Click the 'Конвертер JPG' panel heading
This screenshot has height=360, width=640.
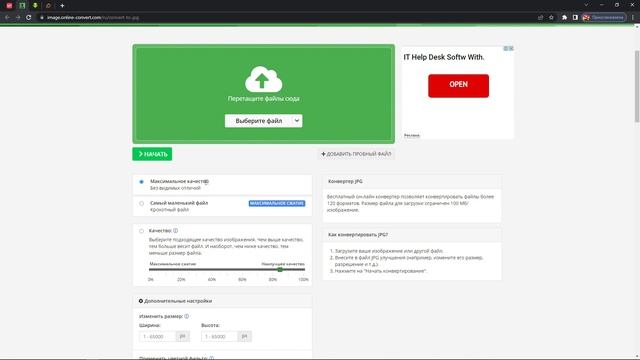point(345,181)
